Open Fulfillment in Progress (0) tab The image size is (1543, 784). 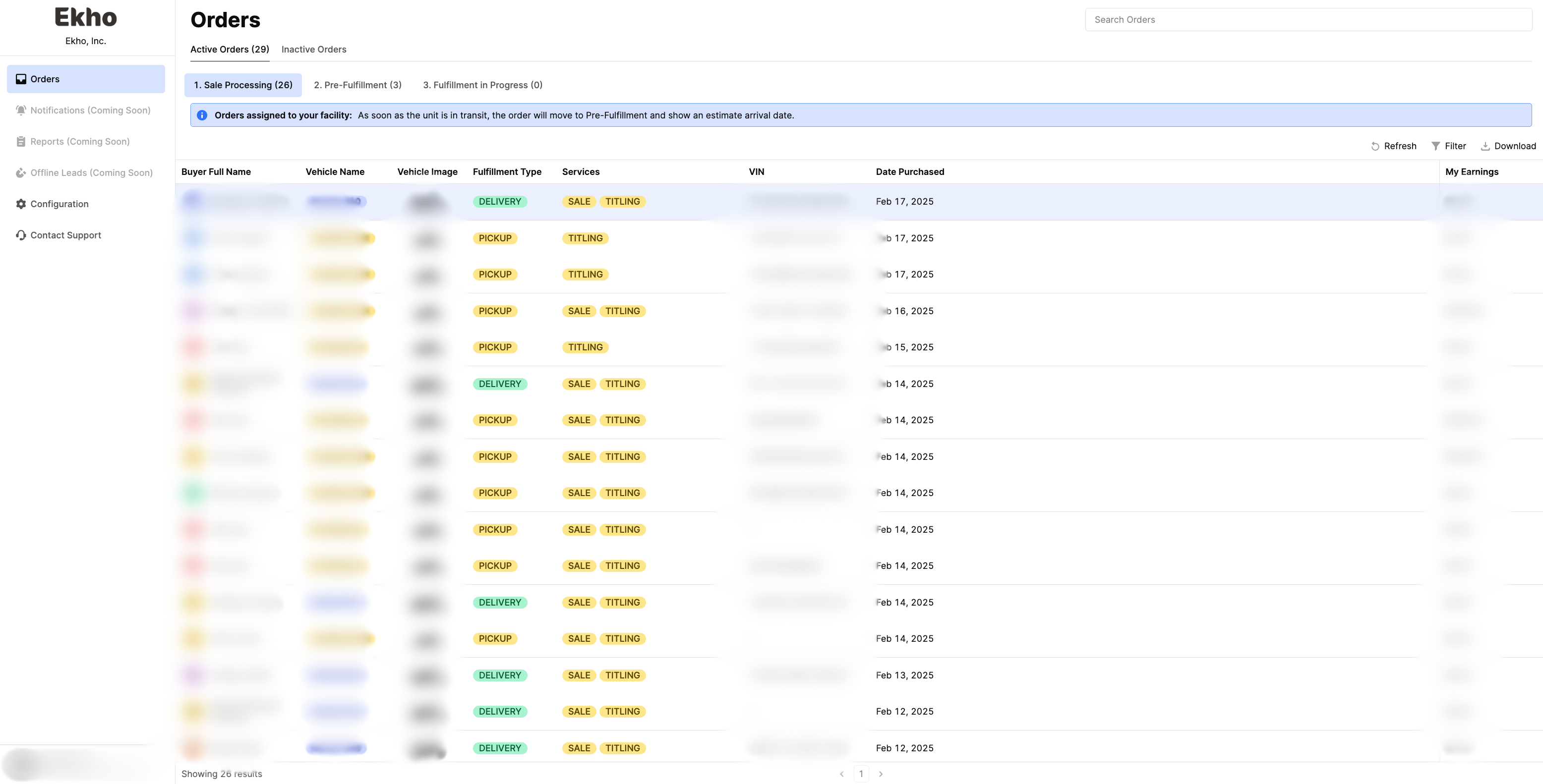coord(482,85)
